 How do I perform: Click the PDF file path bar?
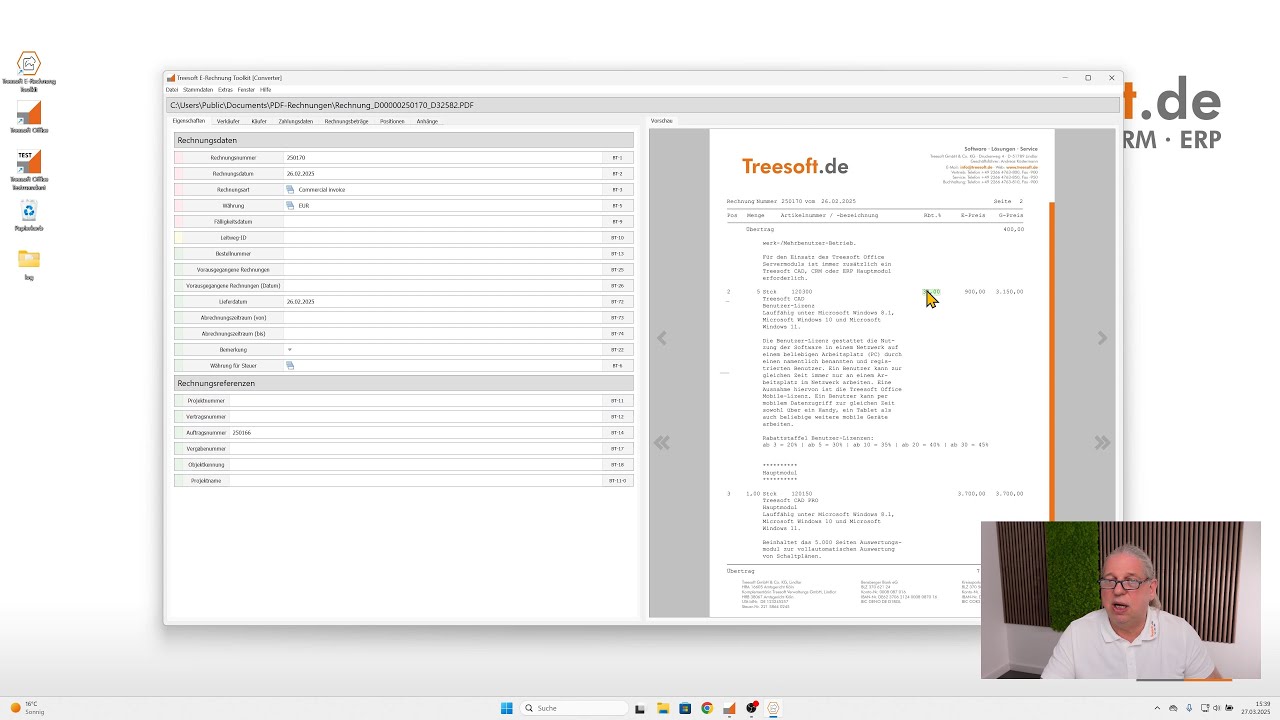[x=642, y=105]
